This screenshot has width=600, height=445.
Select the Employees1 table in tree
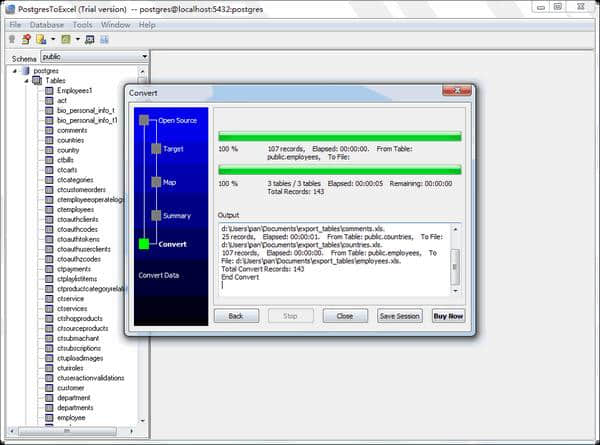(74, 91)
